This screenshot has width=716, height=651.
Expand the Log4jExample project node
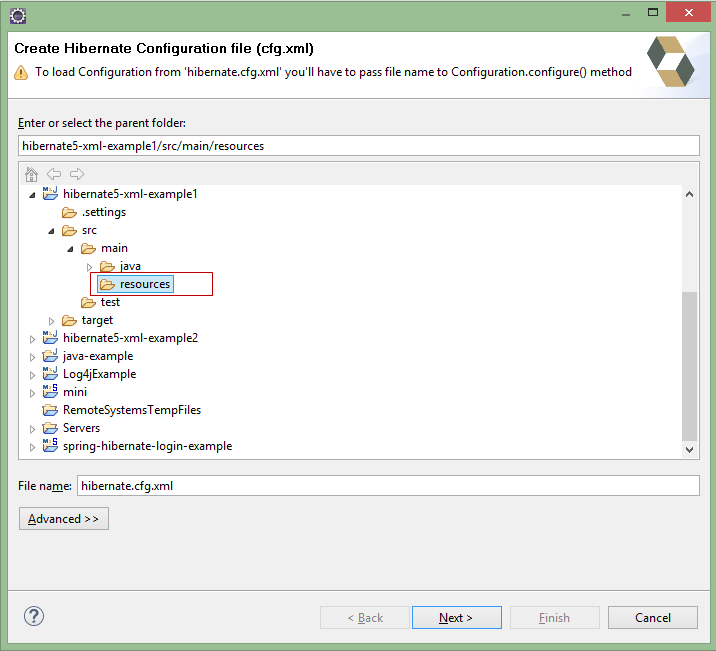(x=32, y=375)
